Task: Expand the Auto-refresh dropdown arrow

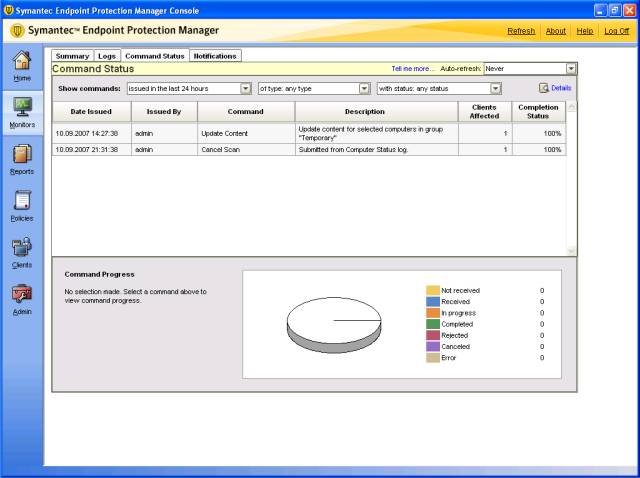Action: click(x=571, y=69)
